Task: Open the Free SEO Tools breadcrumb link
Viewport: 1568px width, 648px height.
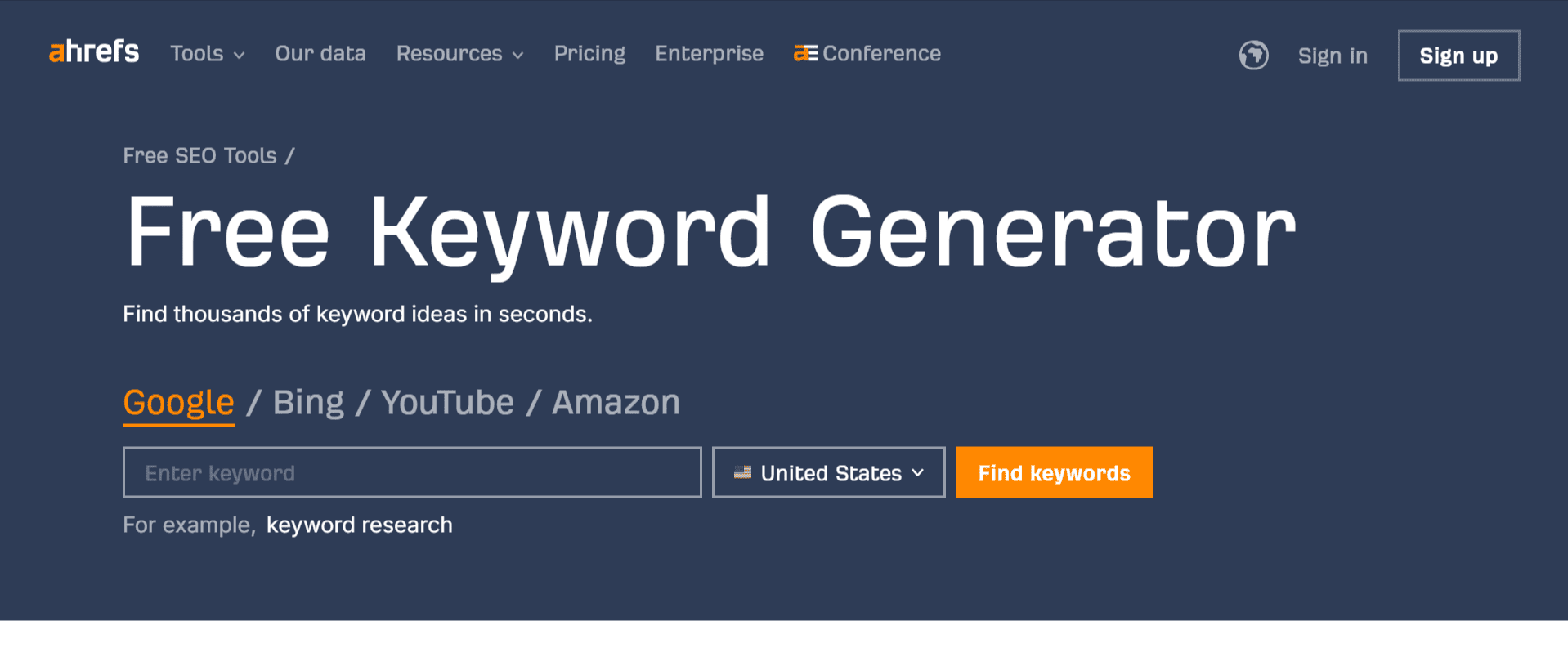Action: coord(199,154)
